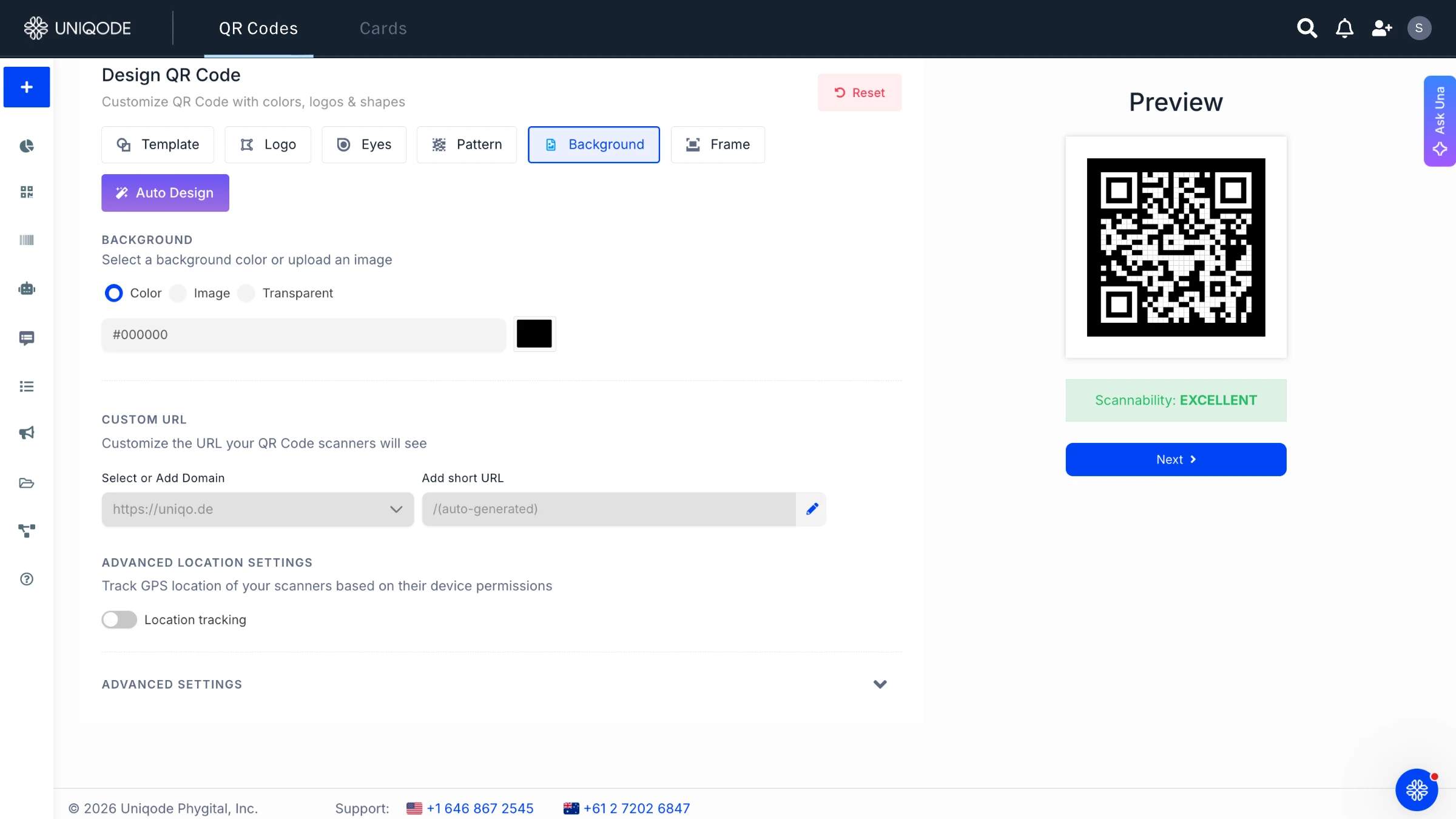Click the ADVANCED LOCATION SETTINGS label
Viewport: 1456px width, 819px height.
(207, 562)
